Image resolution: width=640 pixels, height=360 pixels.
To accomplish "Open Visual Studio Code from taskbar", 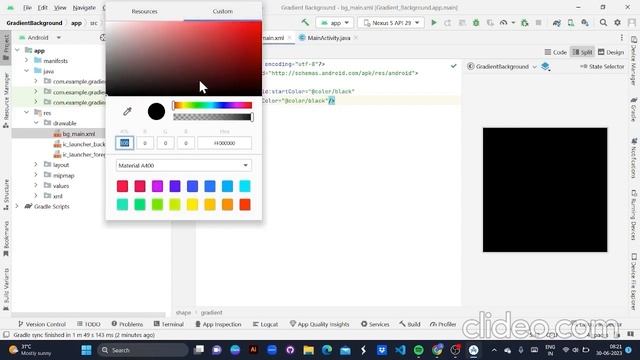I will pos(400,350).
